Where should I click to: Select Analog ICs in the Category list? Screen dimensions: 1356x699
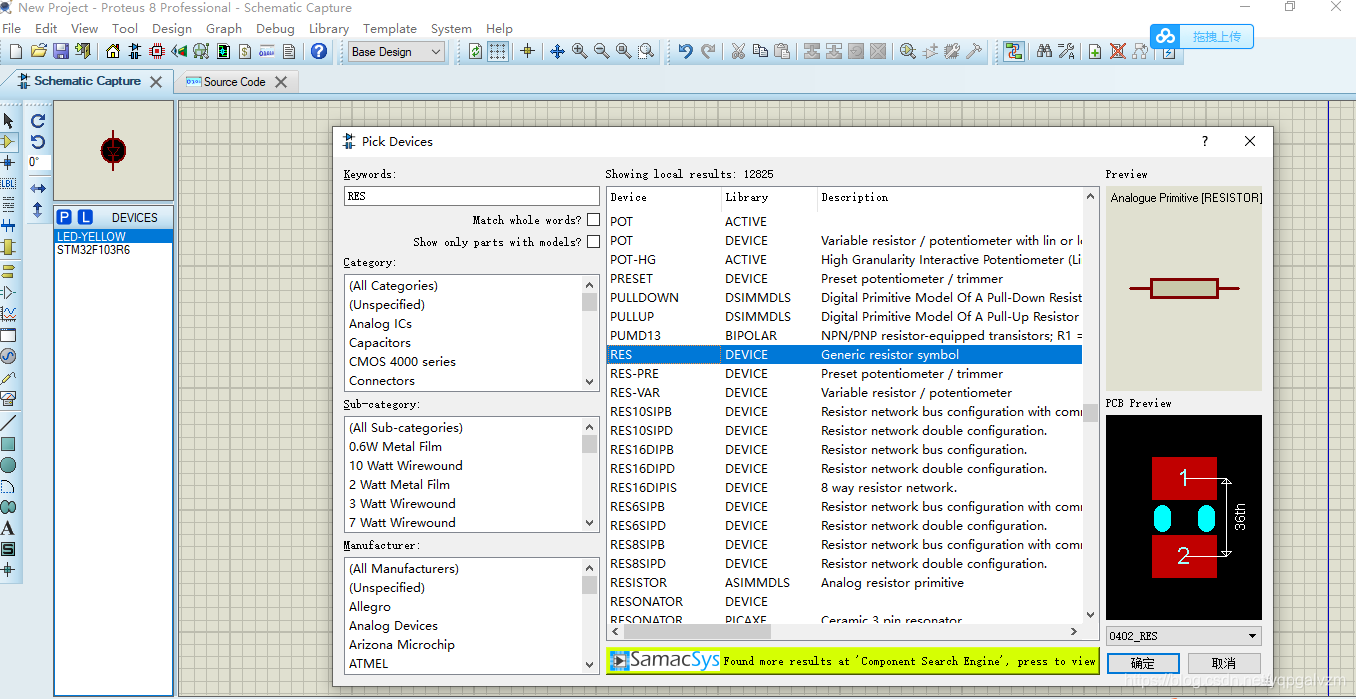pos(380,324)
